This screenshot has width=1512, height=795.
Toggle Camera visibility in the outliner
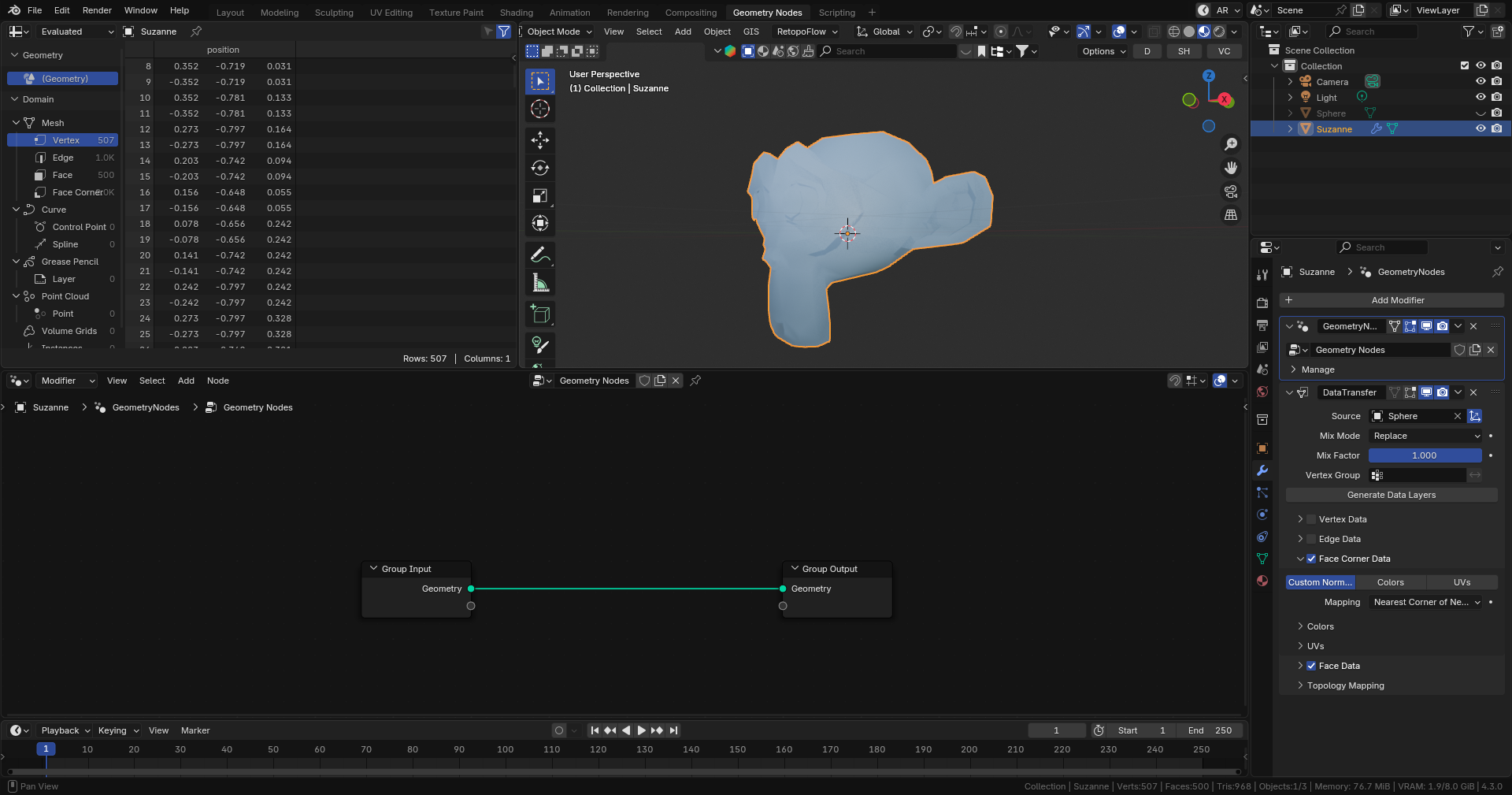[1480, 81]
